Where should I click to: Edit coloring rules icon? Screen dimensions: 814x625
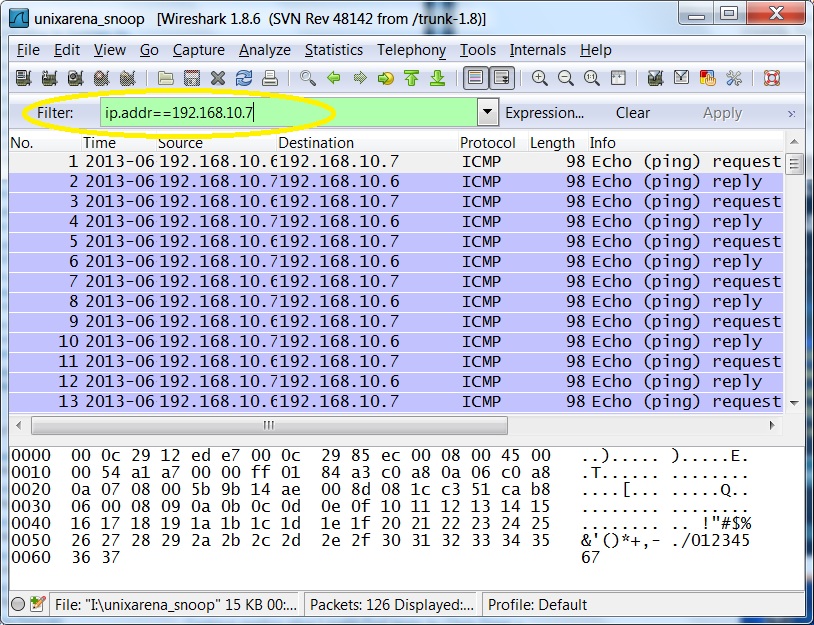coord(708,78)
